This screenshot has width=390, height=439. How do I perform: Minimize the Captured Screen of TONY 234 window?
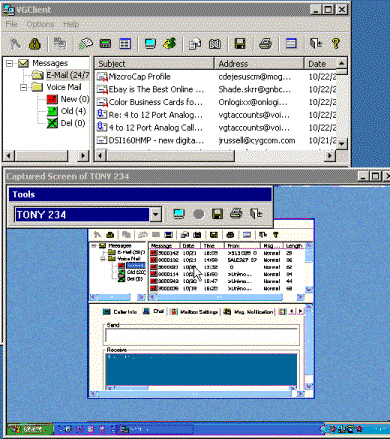point(364,176)
